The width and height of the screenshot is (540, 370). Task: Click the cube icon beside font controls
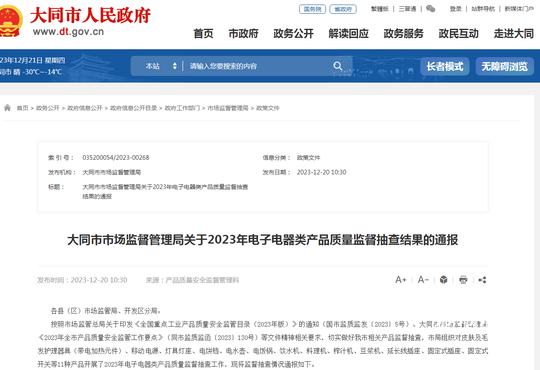click(444, 279)
